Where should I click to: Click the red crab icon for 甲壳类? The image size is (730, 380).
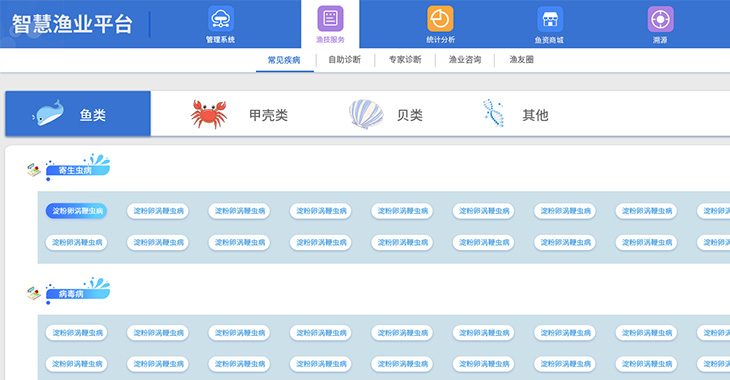click(x=209, y=114)
